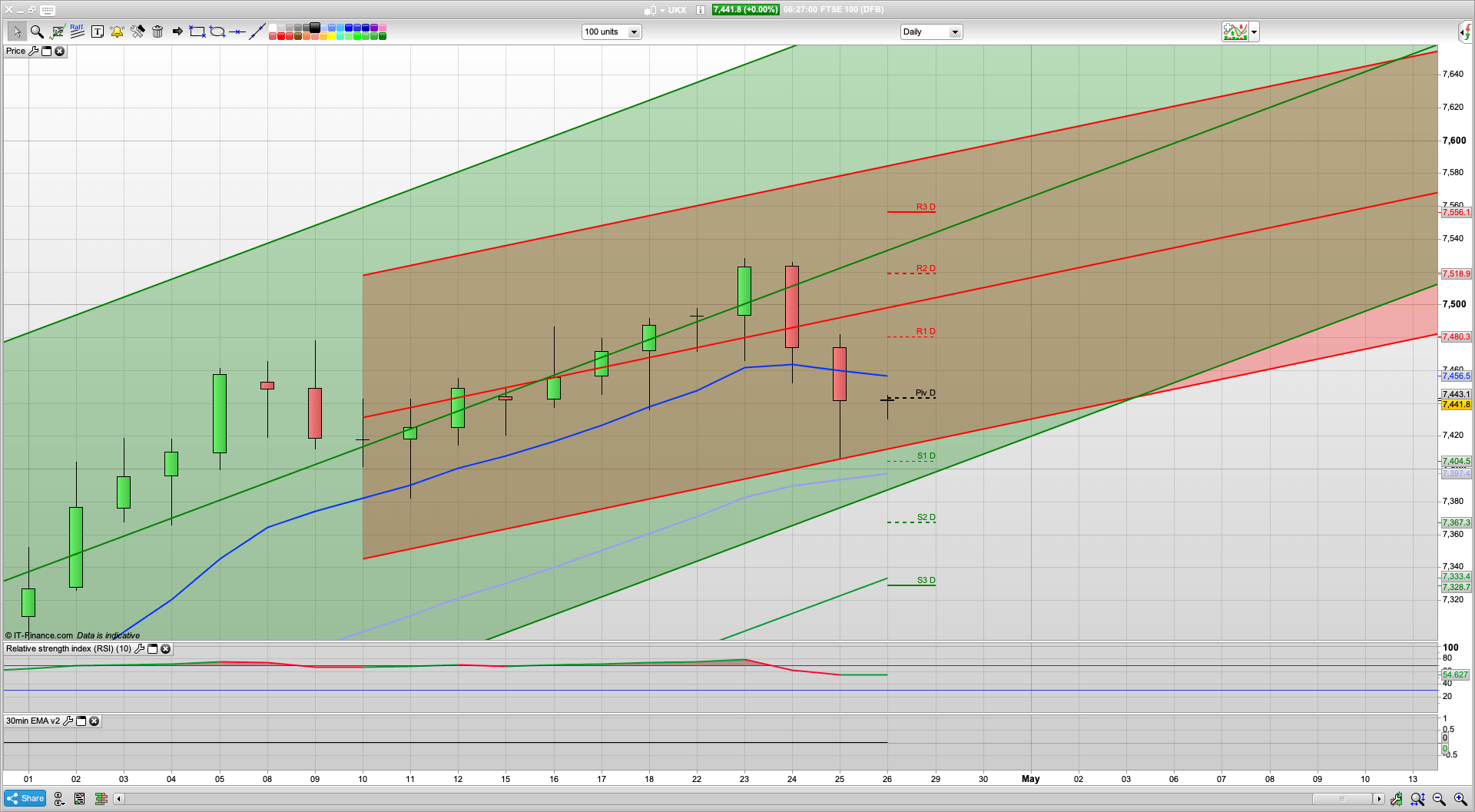The width and height of the screenshot is (1475, 812).
Task: Click the Price panel title
Action: [x=15, y=51]
